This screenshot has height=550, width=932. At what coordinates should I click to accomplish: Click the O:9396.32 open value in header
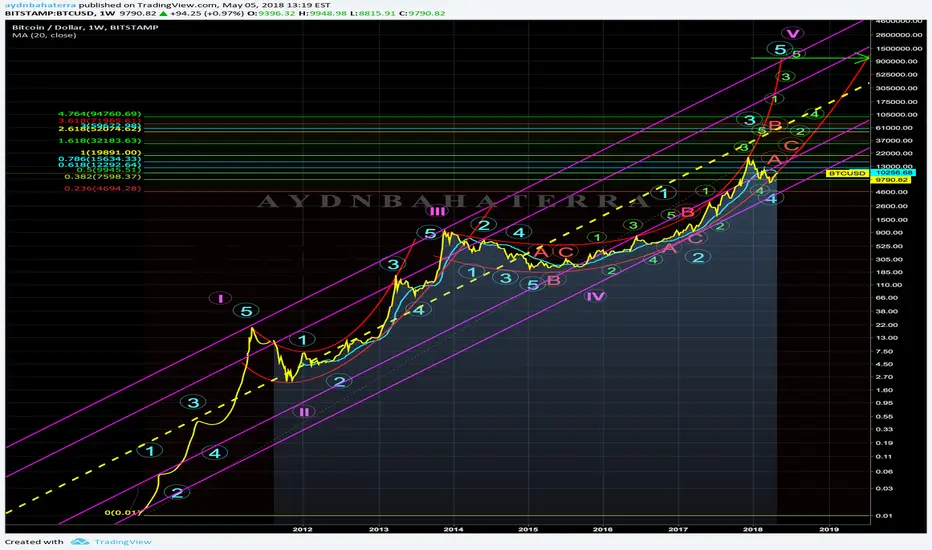273,13
